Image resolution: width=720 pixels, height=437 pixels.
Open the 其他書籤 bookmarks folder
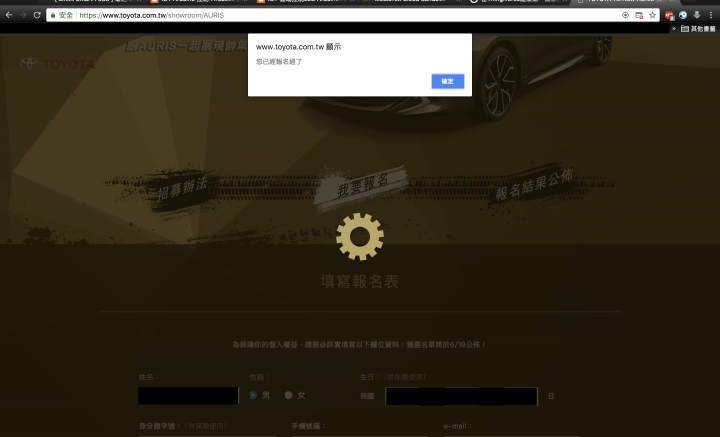click(x=698, y=28)
